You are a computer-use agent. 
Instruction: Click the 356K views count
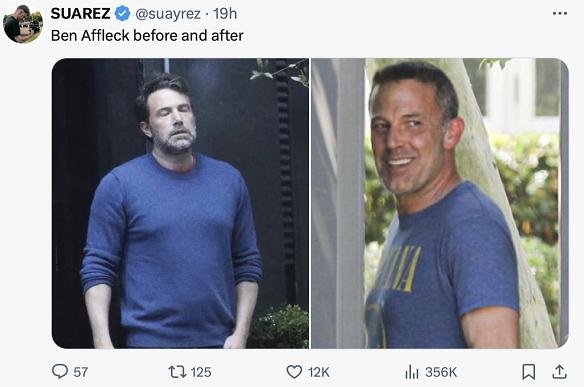pyautogui.click(x=441, y=372)
